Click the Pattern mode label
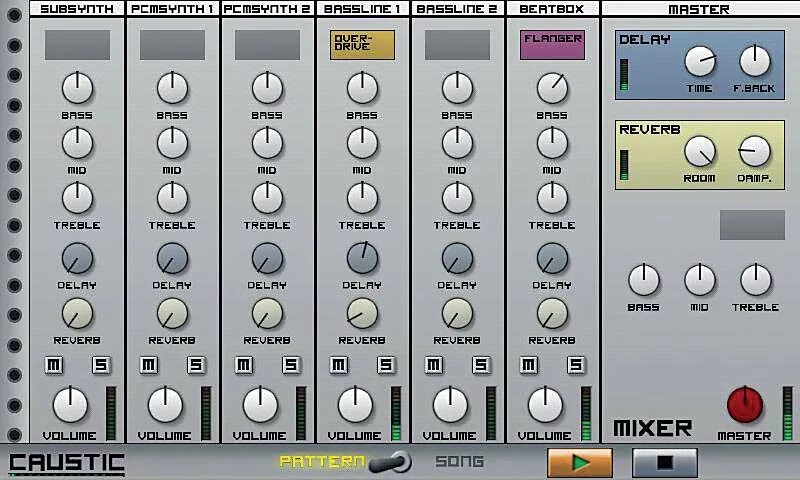Viewport: 800px width, 480px height. 322,461
